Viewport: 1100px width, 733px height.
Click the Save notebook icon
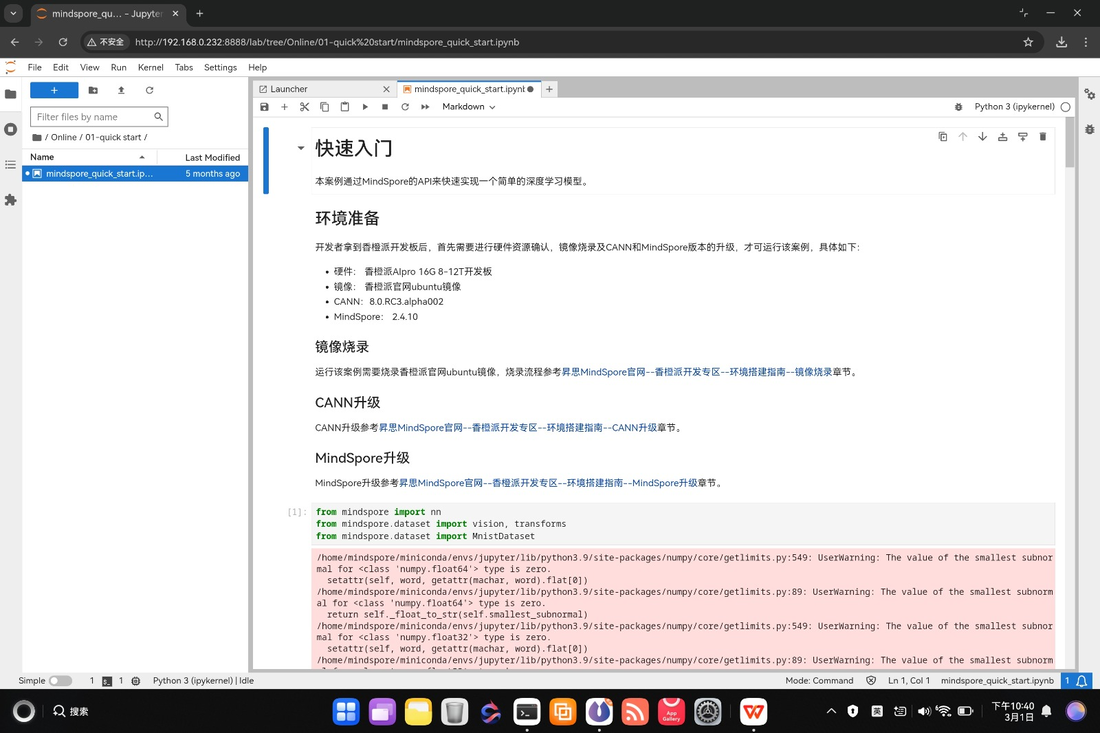[x=264, y=106]
